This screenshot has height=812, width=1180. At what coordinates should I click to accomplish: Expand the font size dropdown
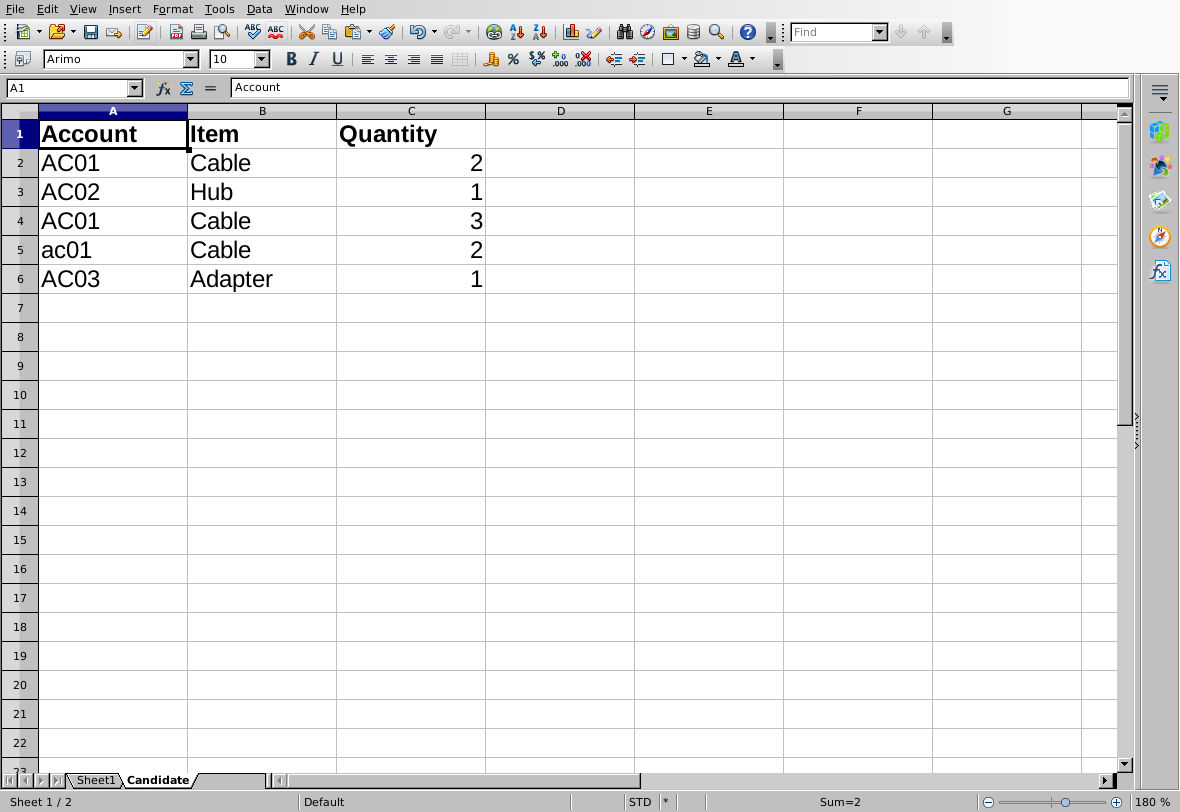(x=261, y=59)
